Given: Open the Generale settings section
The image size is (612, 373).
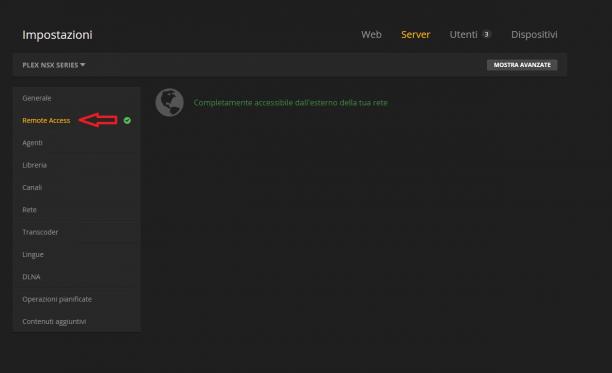Looking at the screenshot, I should coord(76,98).
